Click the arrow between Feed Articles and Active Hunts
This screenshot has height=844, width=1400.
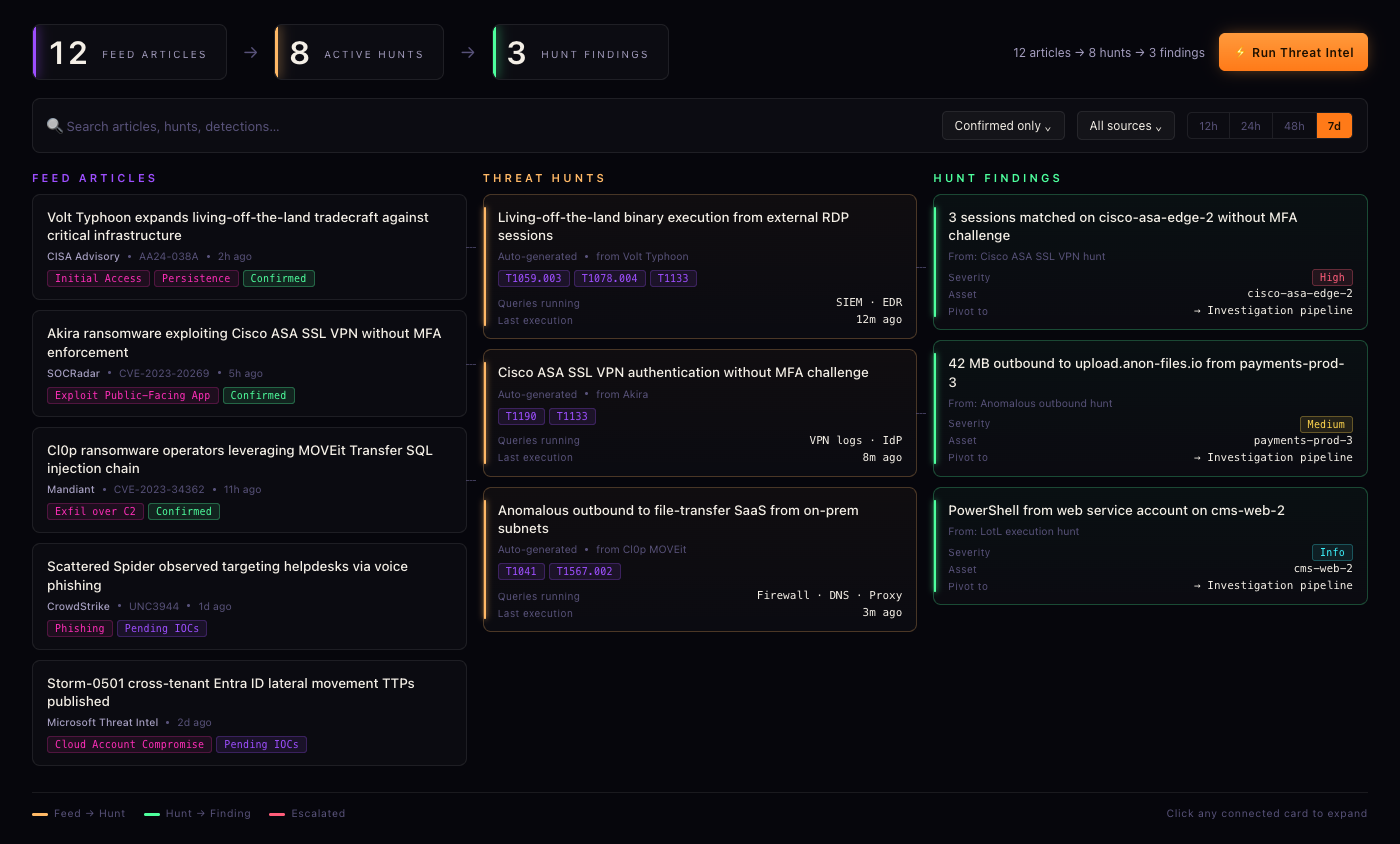pyautogui.click(x=251, y=52)
